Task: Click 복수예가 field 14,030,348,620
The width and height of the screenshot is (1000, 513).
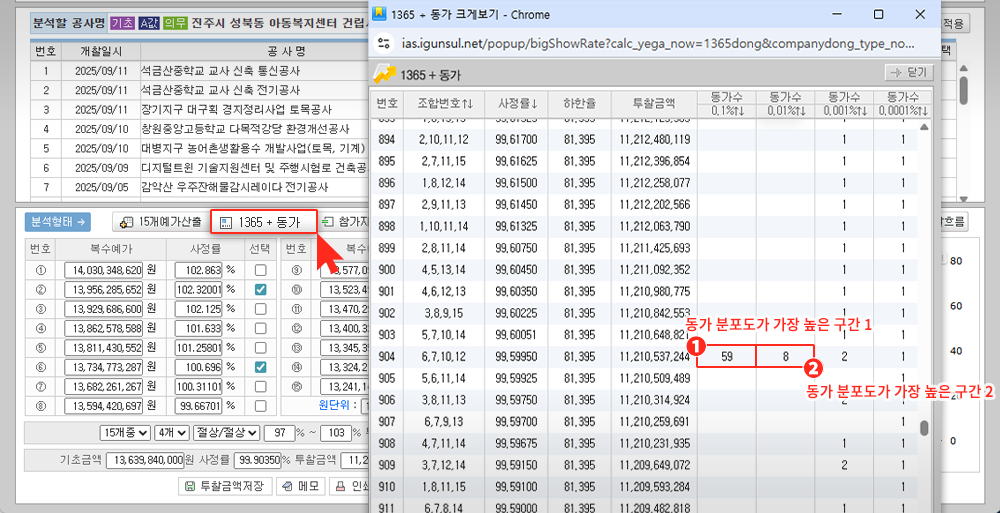Action: (x=103, y=271)
